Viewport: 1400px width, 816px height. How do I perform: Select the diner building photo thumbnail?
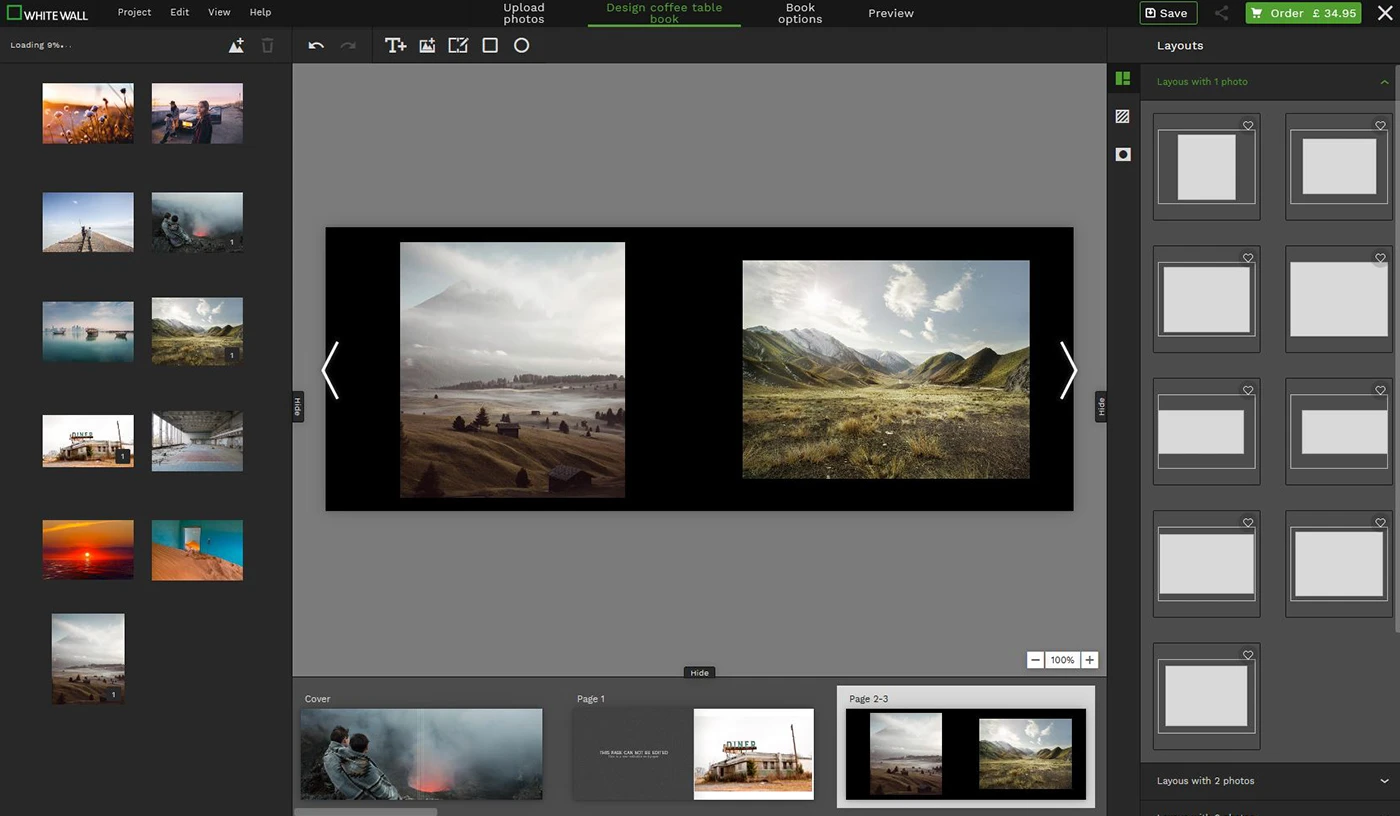click(x=88, y=441)
